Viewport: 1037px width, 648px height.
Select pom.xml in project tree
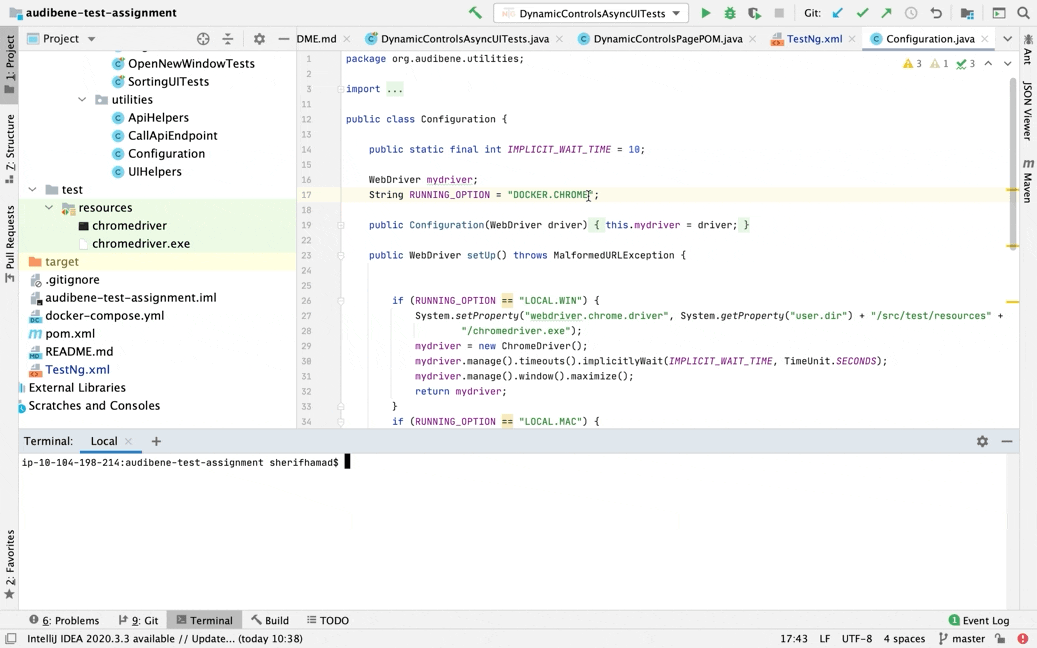[69, 334]
